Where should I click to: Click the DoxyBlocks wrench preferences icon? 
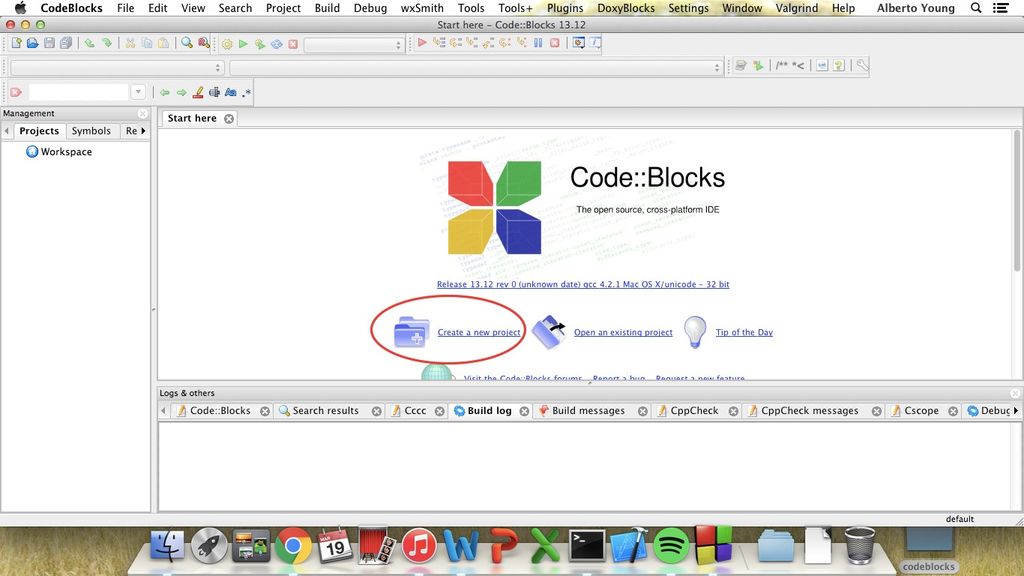pos(862,65)
